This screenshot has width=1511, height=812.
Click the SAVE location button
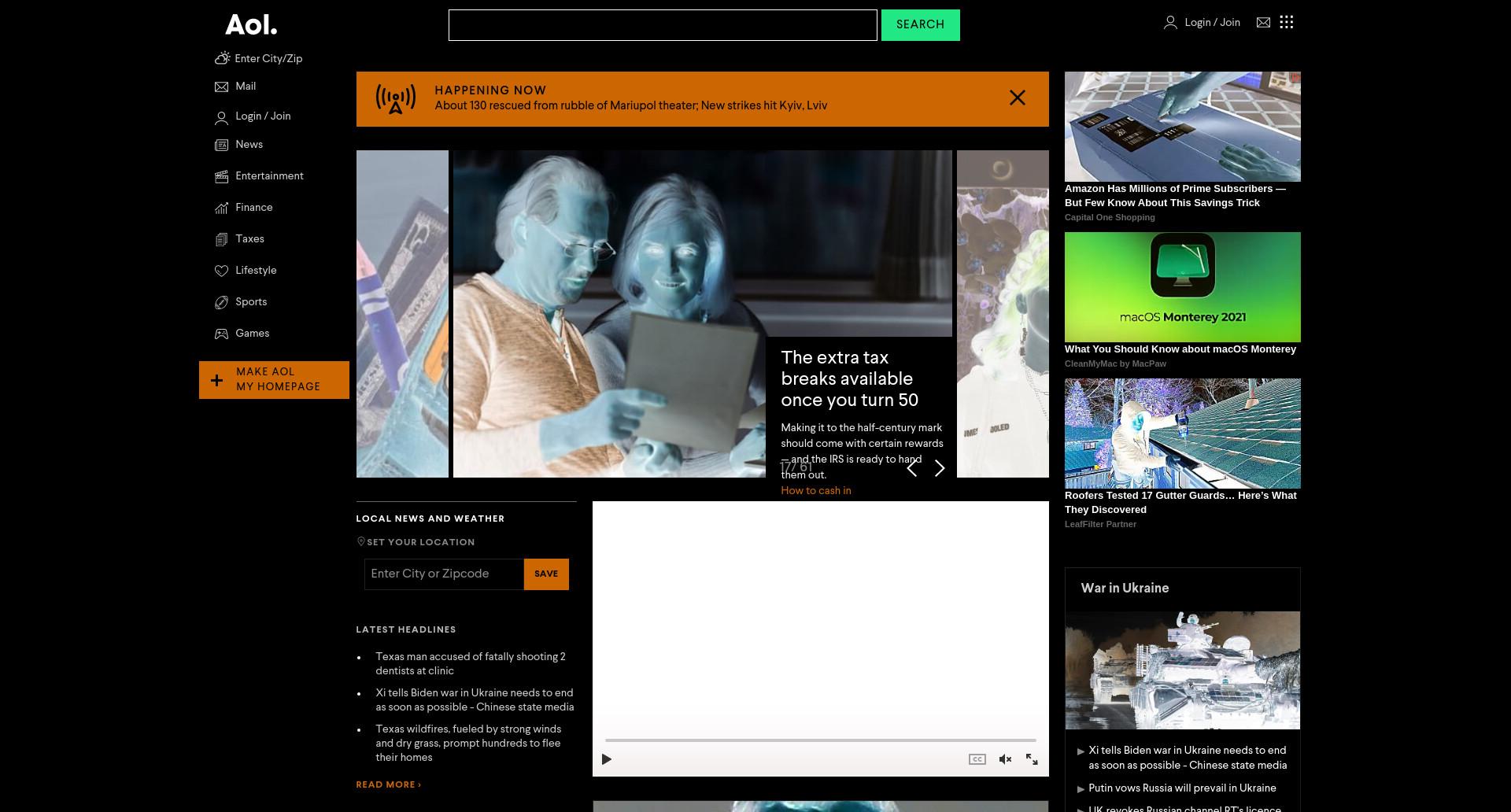click(x=546, y=574)
